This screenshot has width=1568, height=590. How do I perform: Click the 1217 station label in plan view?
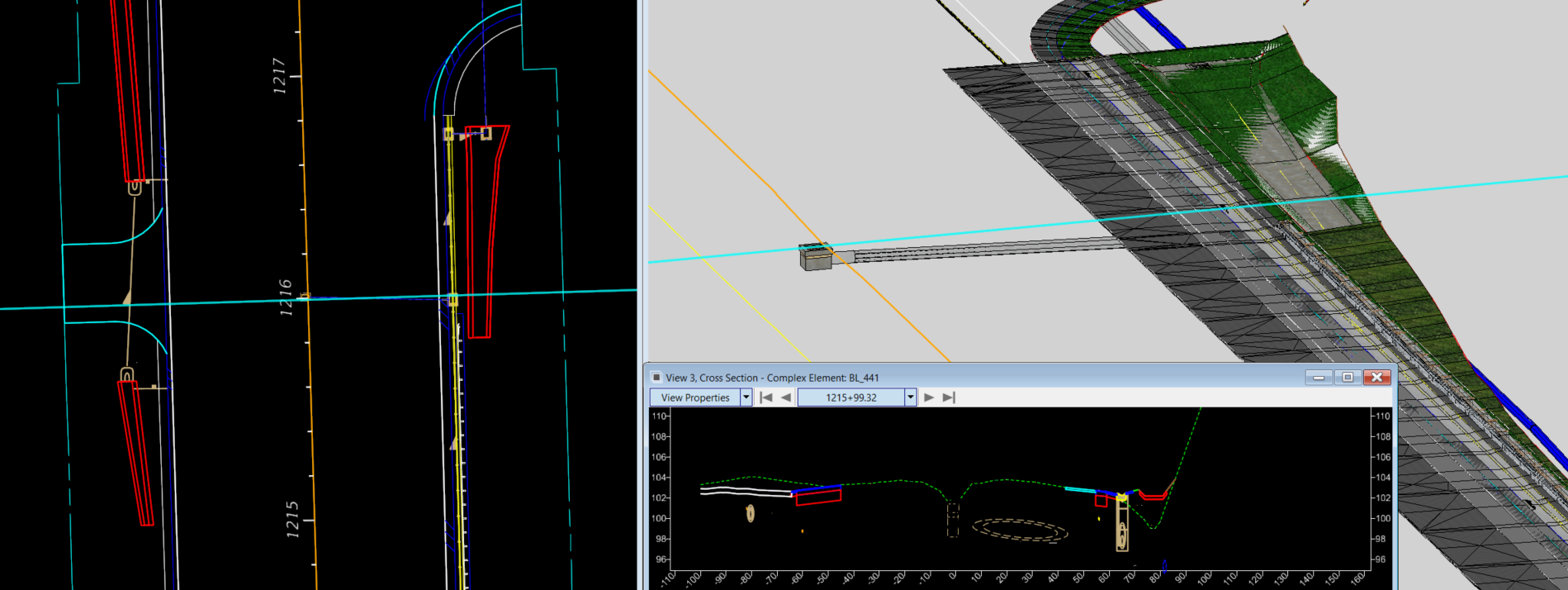279,76
